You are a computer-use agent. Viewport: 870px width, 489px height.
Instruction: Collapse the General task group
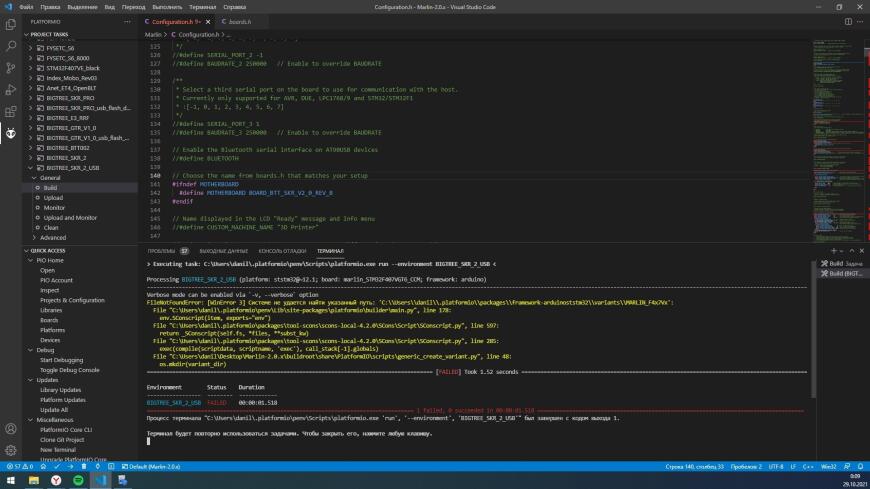point(34,178)
